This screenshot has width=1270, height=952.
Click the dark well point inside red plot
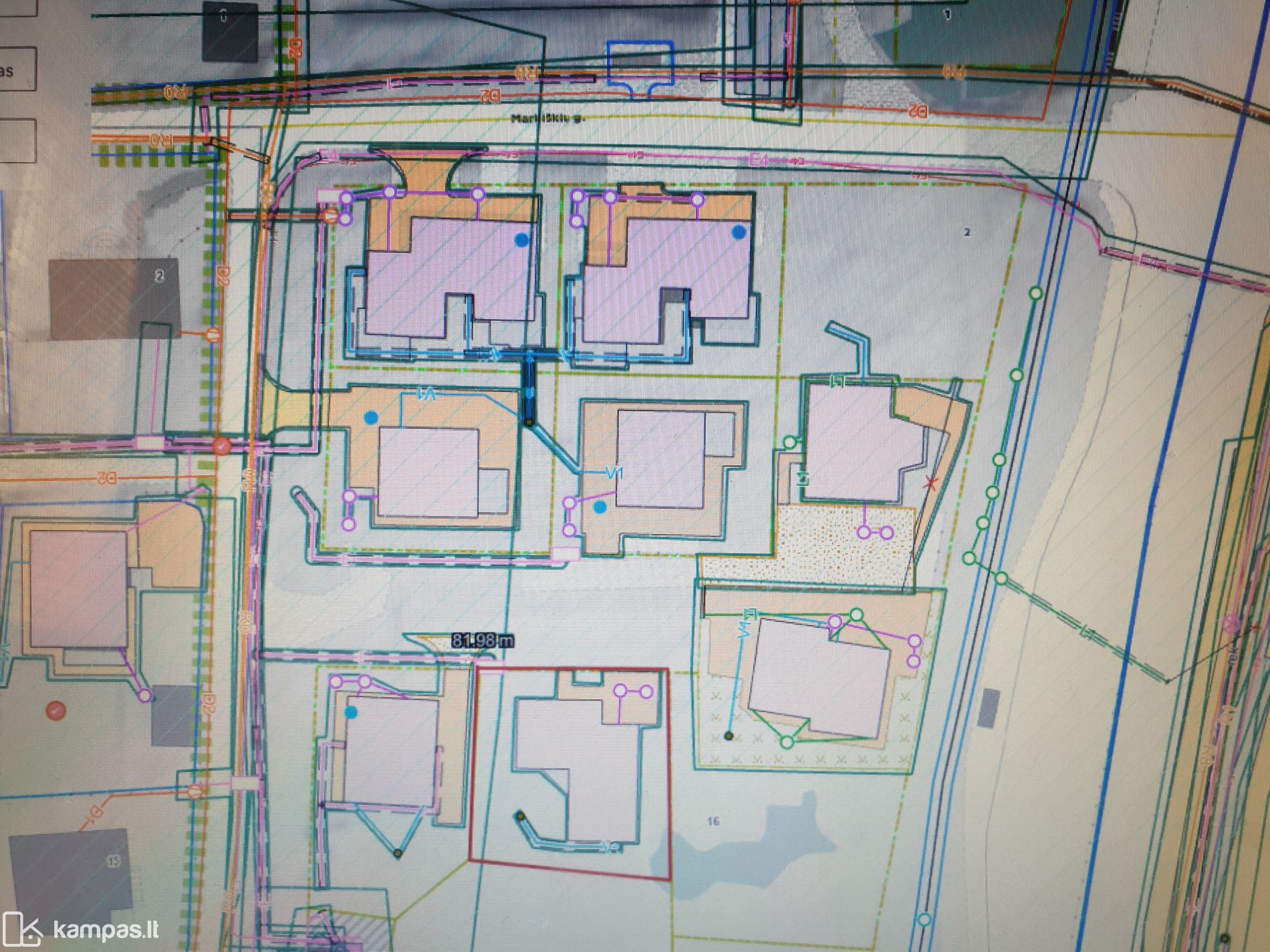[x=520, y=816]
